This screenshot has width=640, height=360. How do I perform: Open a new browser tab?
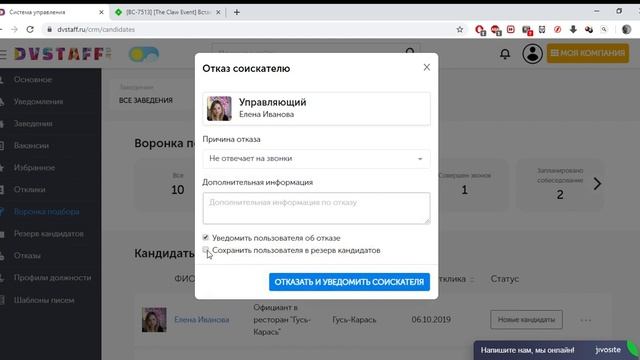click(x=237, y=12)
